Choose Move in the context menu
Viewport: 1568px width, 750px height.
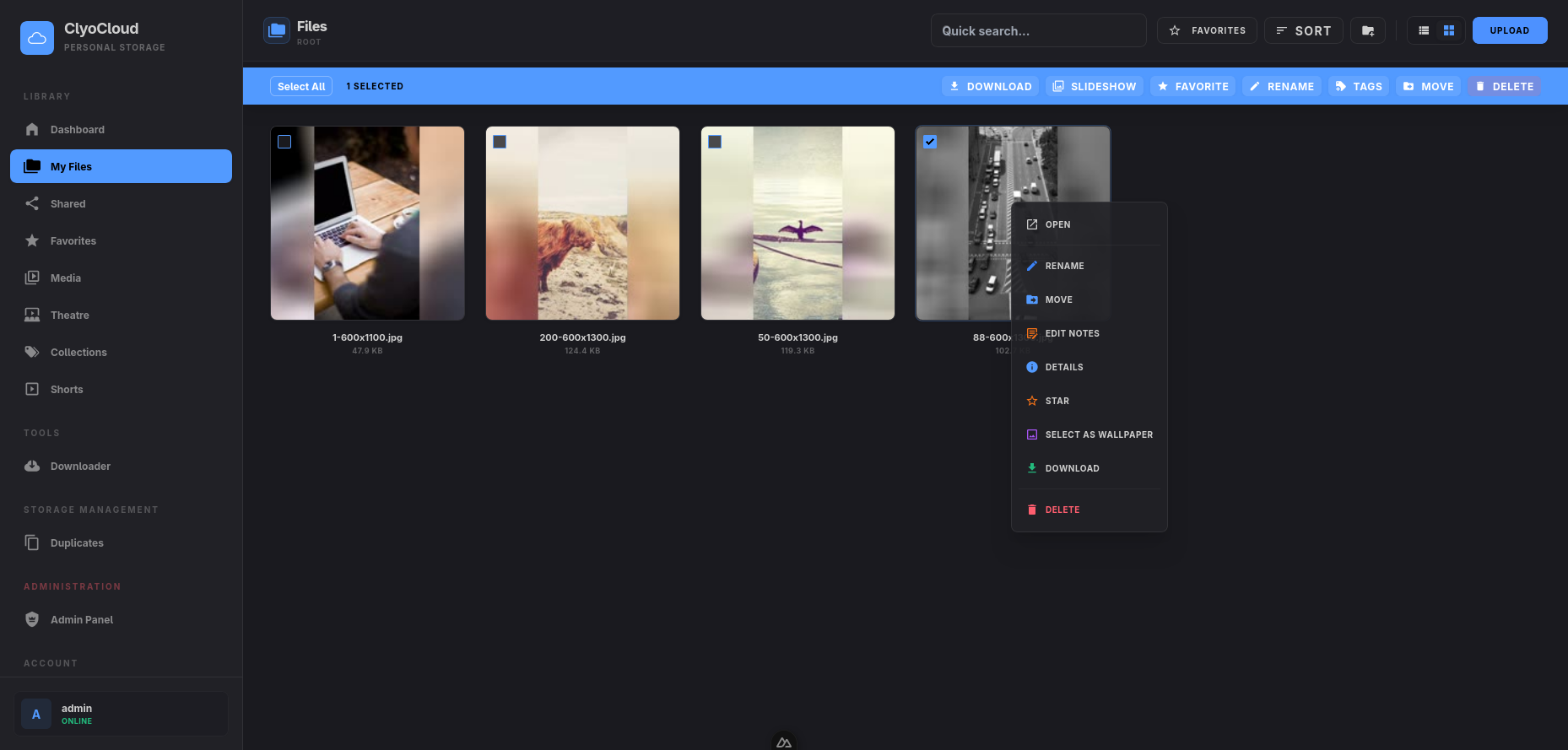coord(1089,299)
